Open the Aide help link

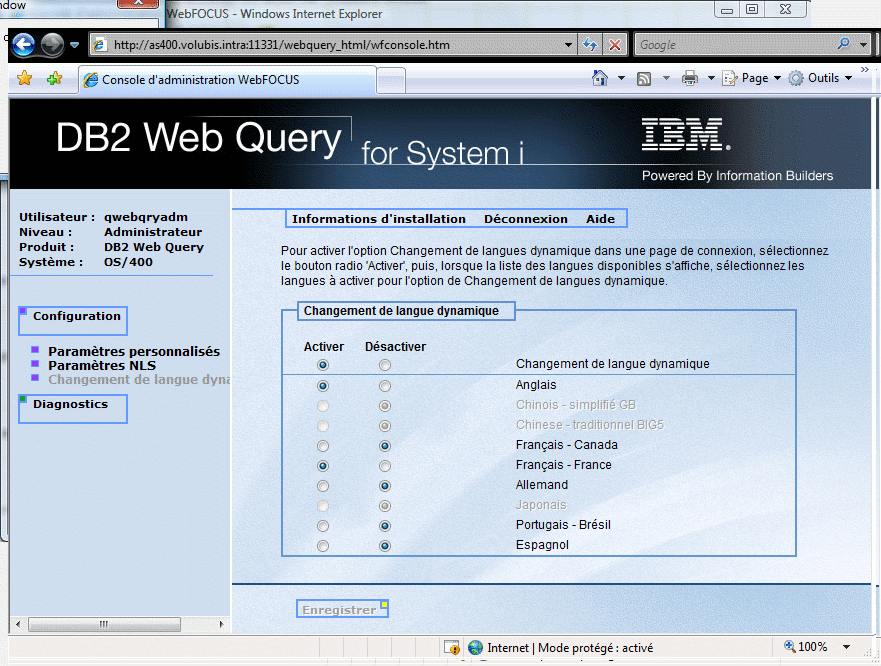coord(601,219)
